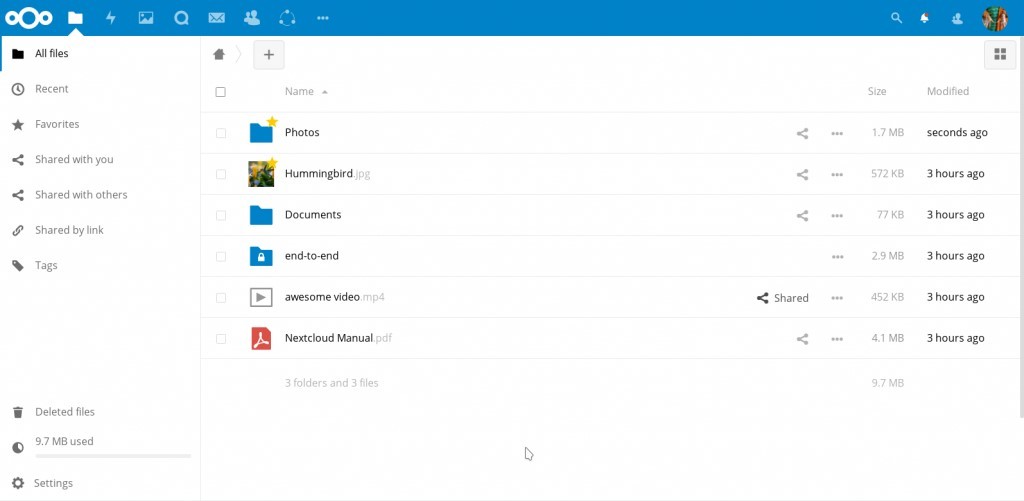Image resolution: width=1024 pixels, height=501 pixels.
Task: Open the notifications bell
Action: pyautogui.click(x=925, y=18)
